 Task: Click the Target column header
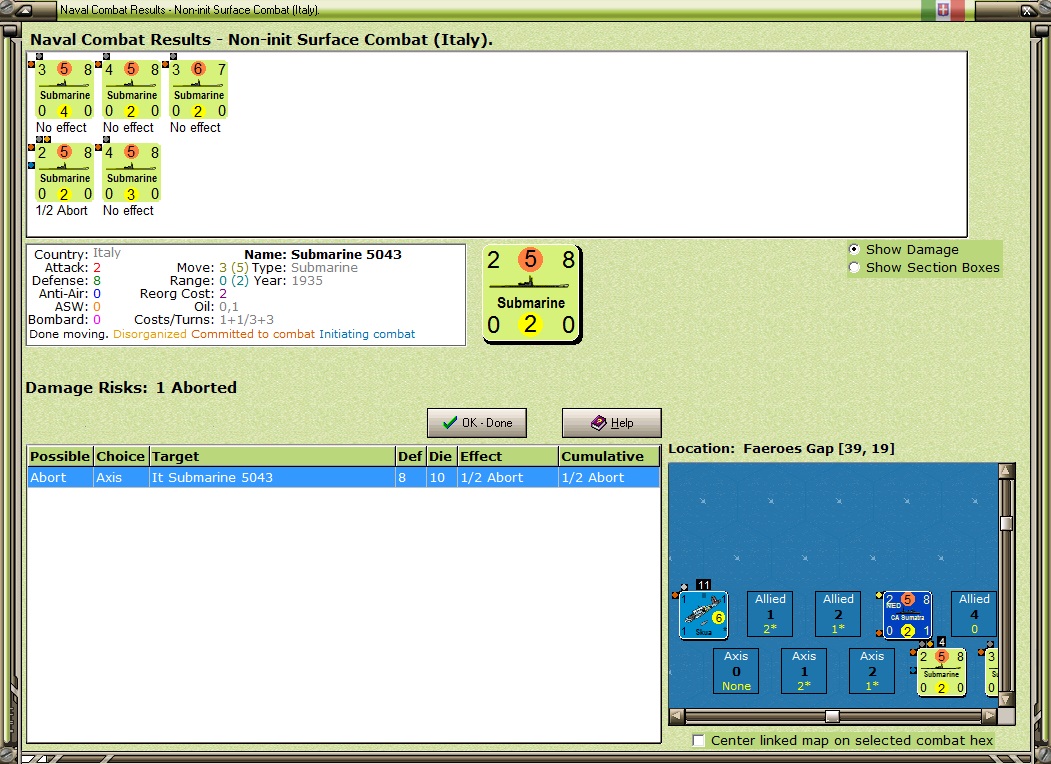pyautogui.click(x=272, y=456)
